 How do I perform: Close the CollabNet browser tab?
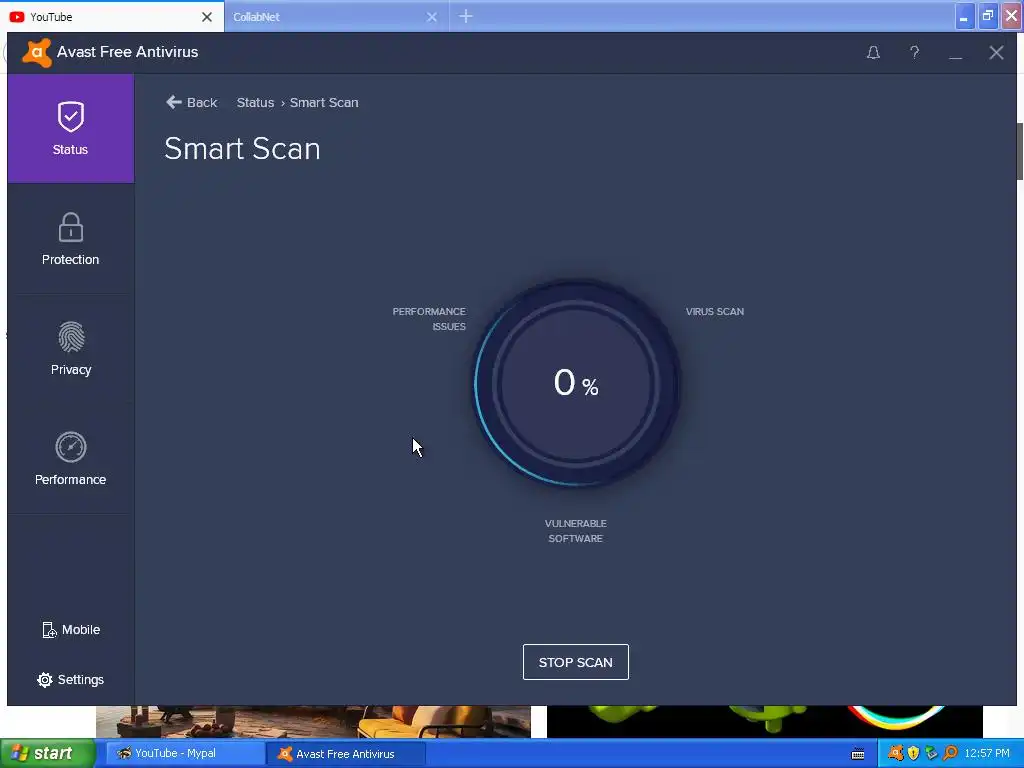[432, 17]
